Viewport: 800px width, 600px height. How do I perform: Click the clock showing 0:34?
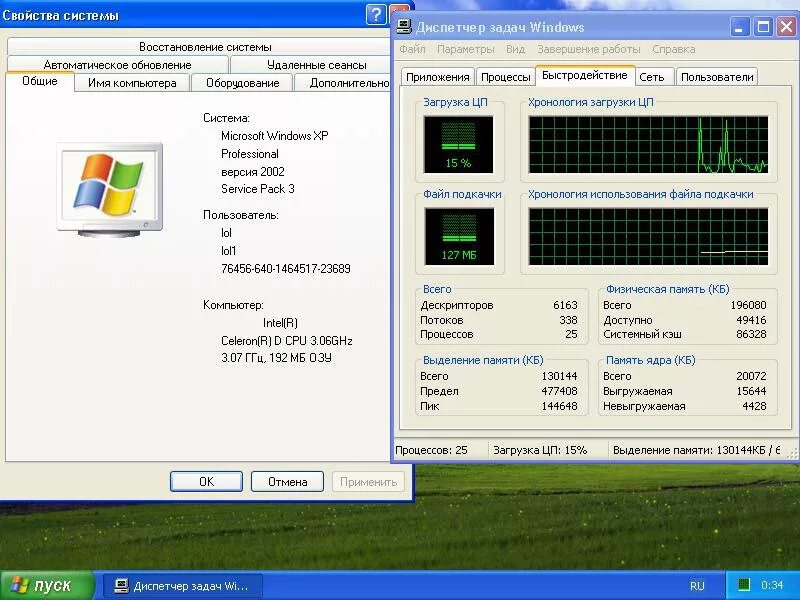[x=771, y=585]
